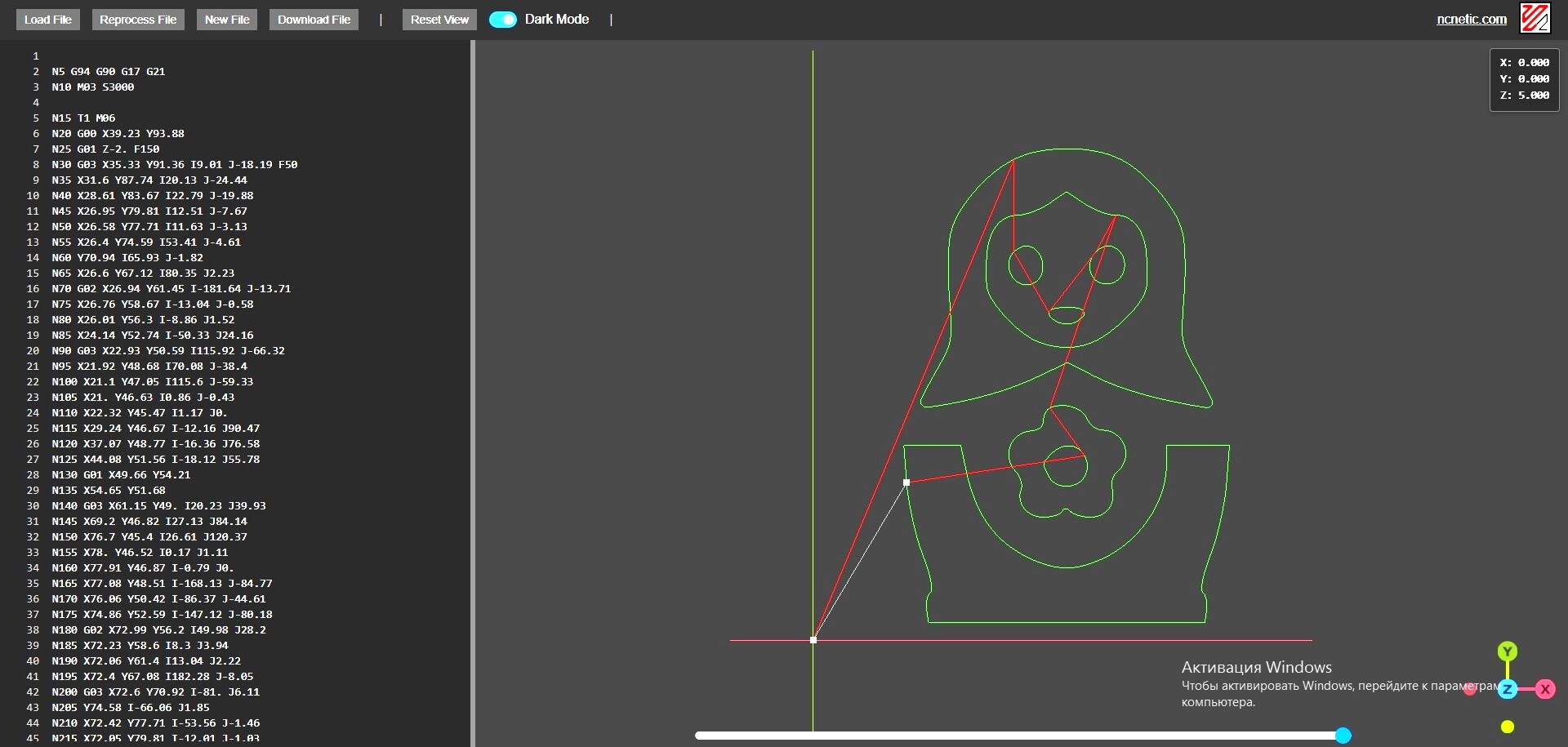This screenshot has width=1568, height=747.
Task: Click the ncnetic logo icon
Action: coord(1535,19)
